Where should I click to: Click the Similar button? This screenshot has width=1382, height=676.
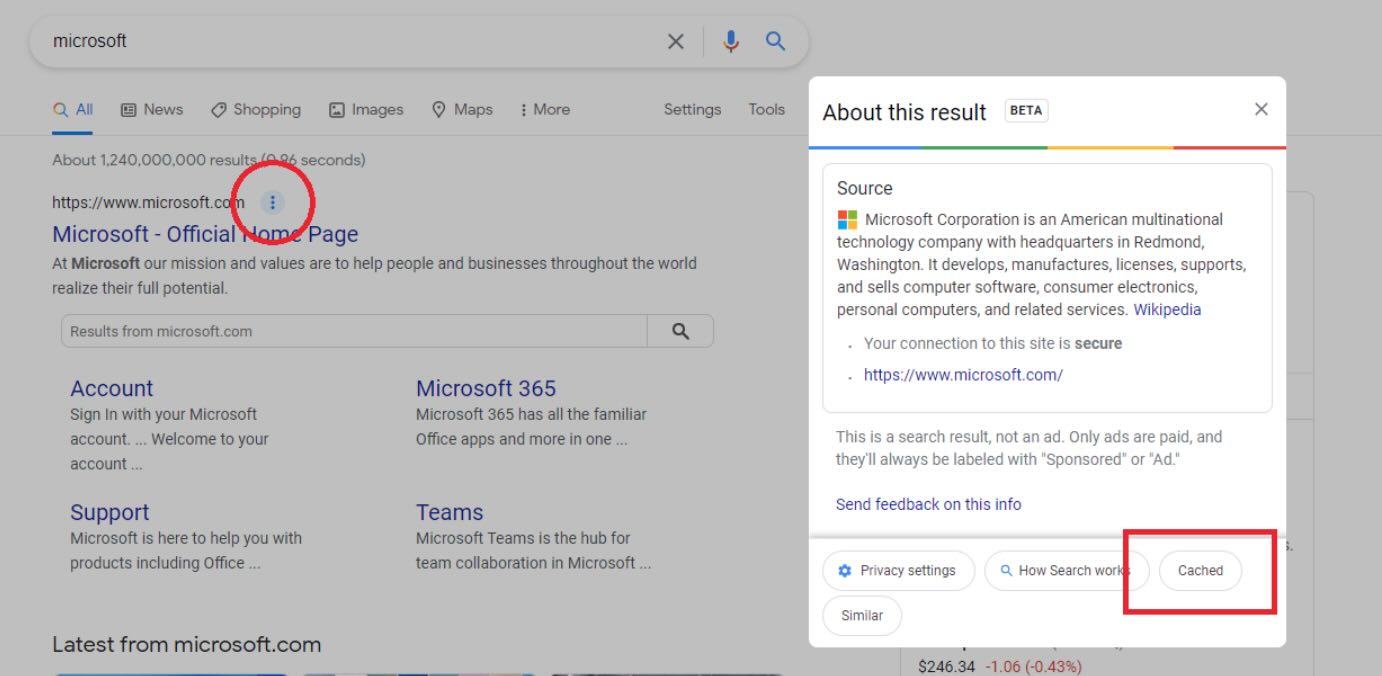pos(862,616)
